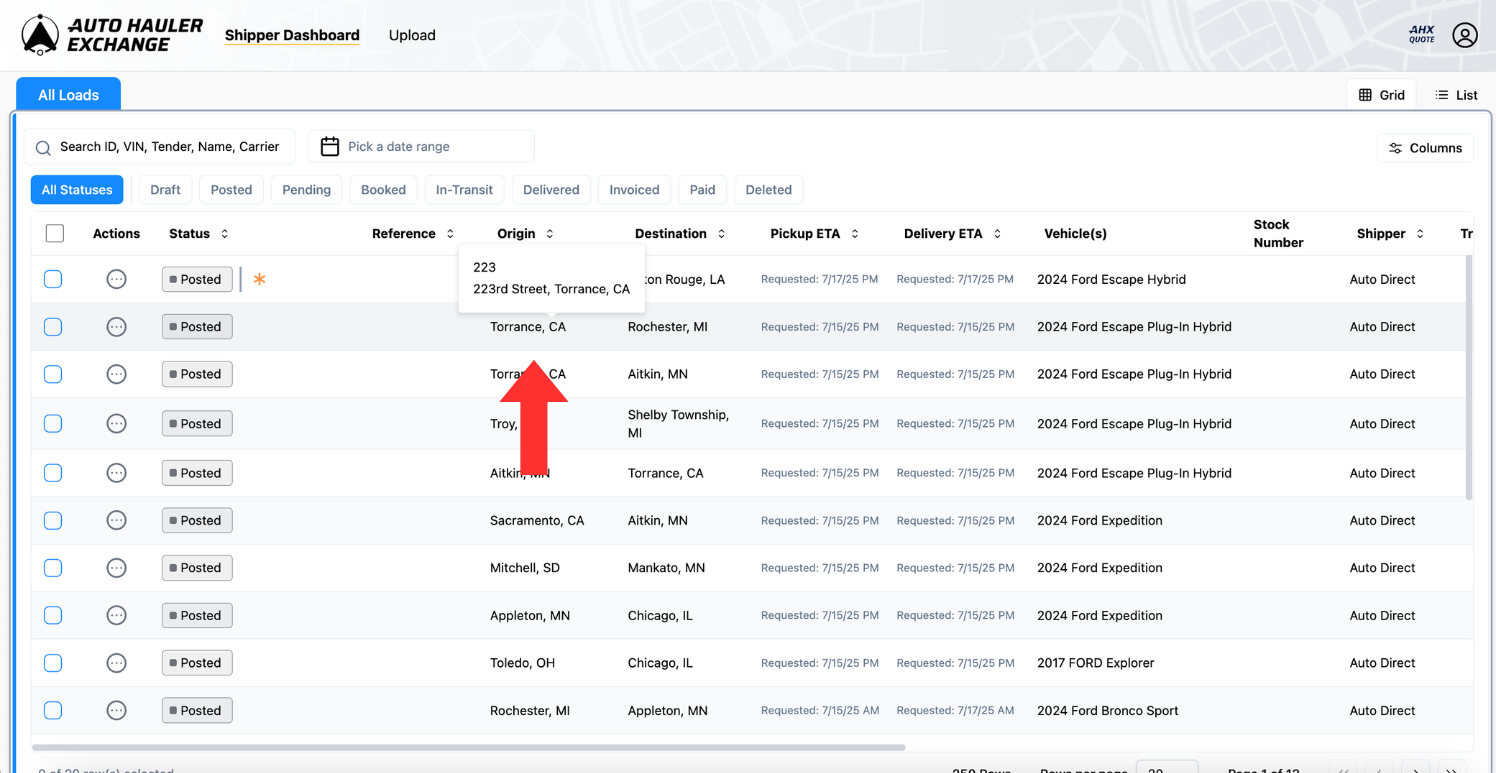Open the Shipper Dashboard tab

(x=292, y=35)
